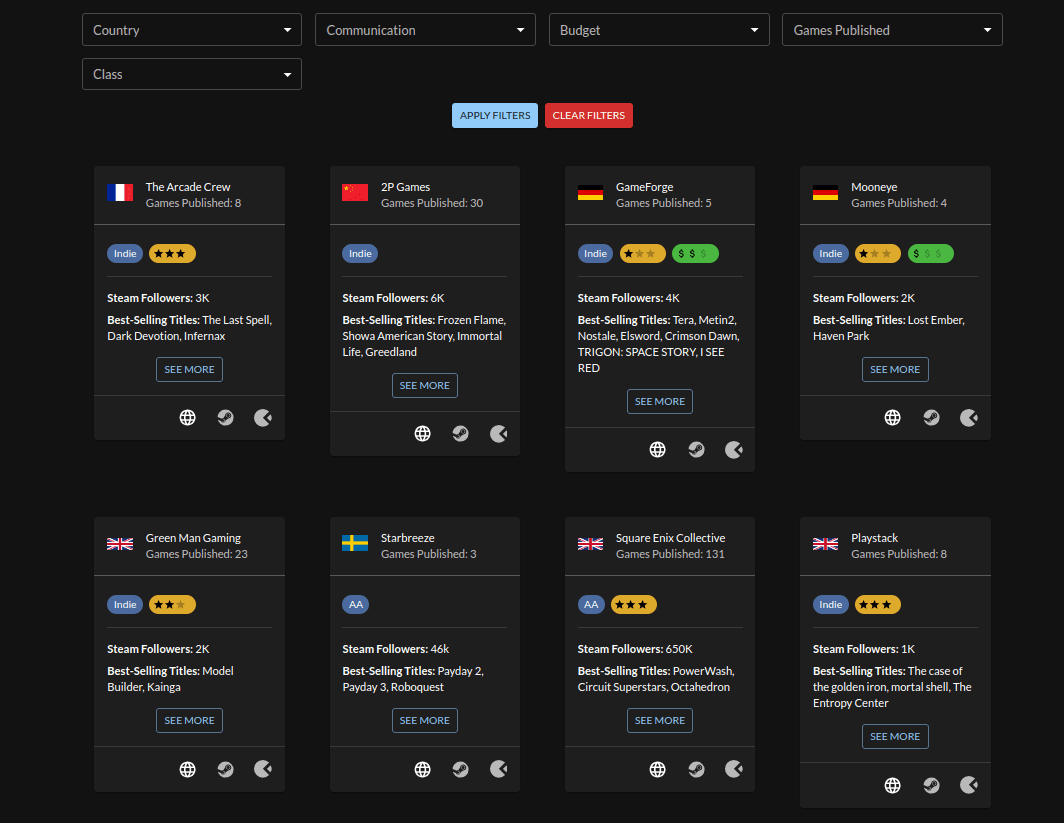Click the Pac-Man-shaped icon on Square Enix Collective card
The image size is (1064, 823).
coord(734,769)
